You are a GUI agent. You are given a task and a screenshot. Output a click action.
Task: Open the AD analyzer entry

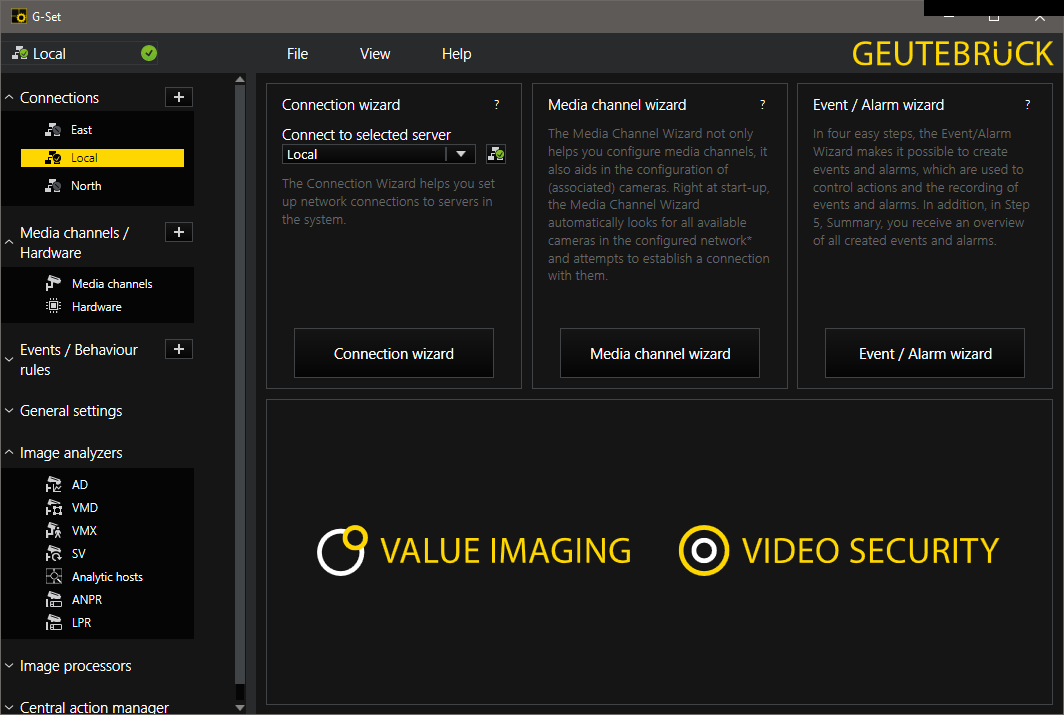point(79,484)
